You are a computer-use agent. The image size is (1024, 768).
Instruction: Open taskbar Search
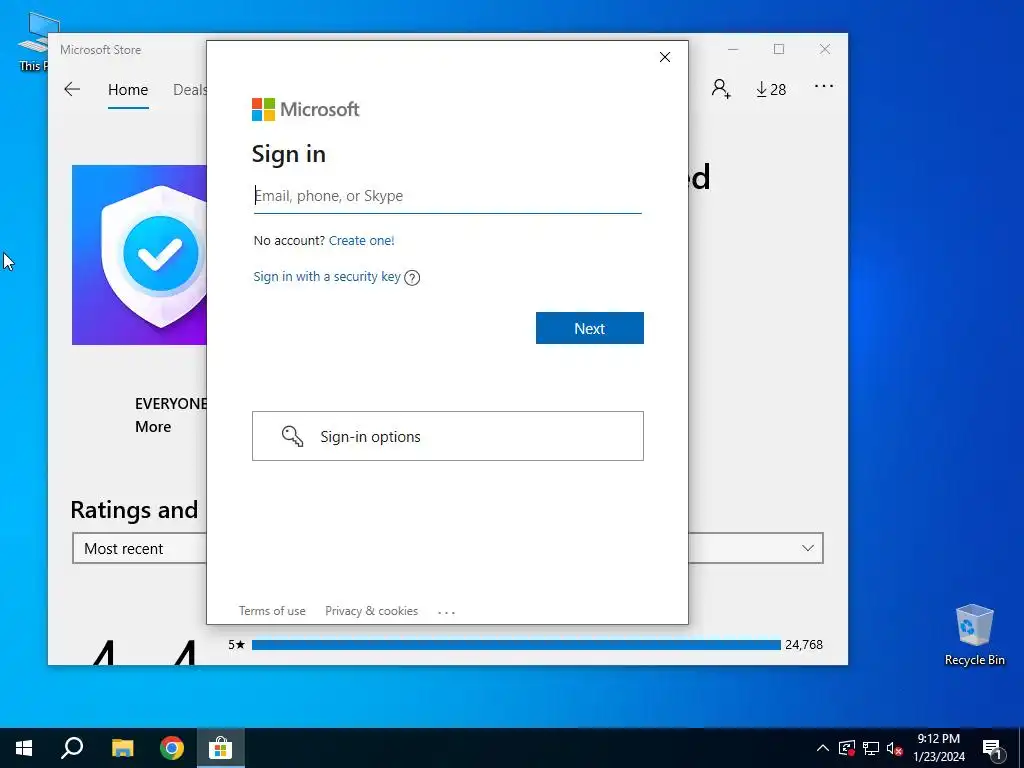(72, 748)
